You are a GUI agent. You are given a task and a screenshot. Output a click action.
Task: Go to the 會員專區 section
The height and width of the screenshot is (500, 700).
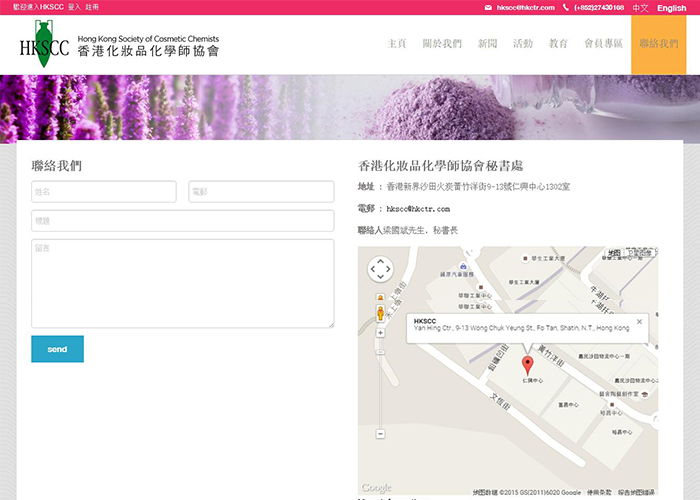click(x=603, y=44)
